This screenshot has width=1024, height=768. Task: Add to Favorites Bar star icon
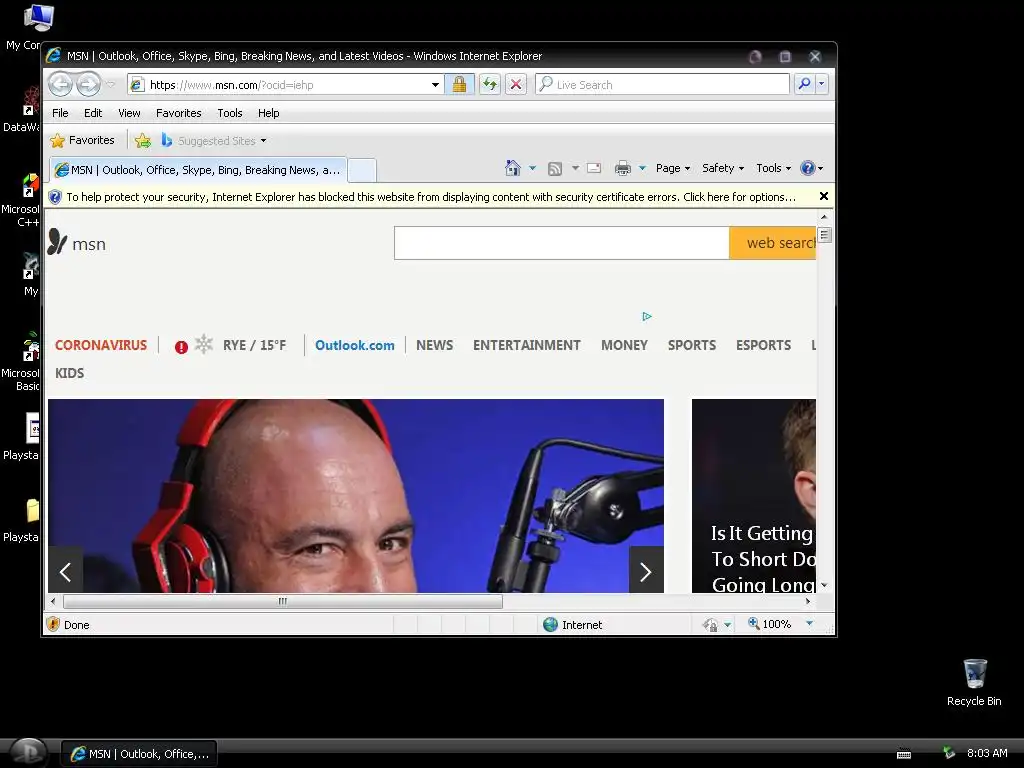[x=142, y=140]
